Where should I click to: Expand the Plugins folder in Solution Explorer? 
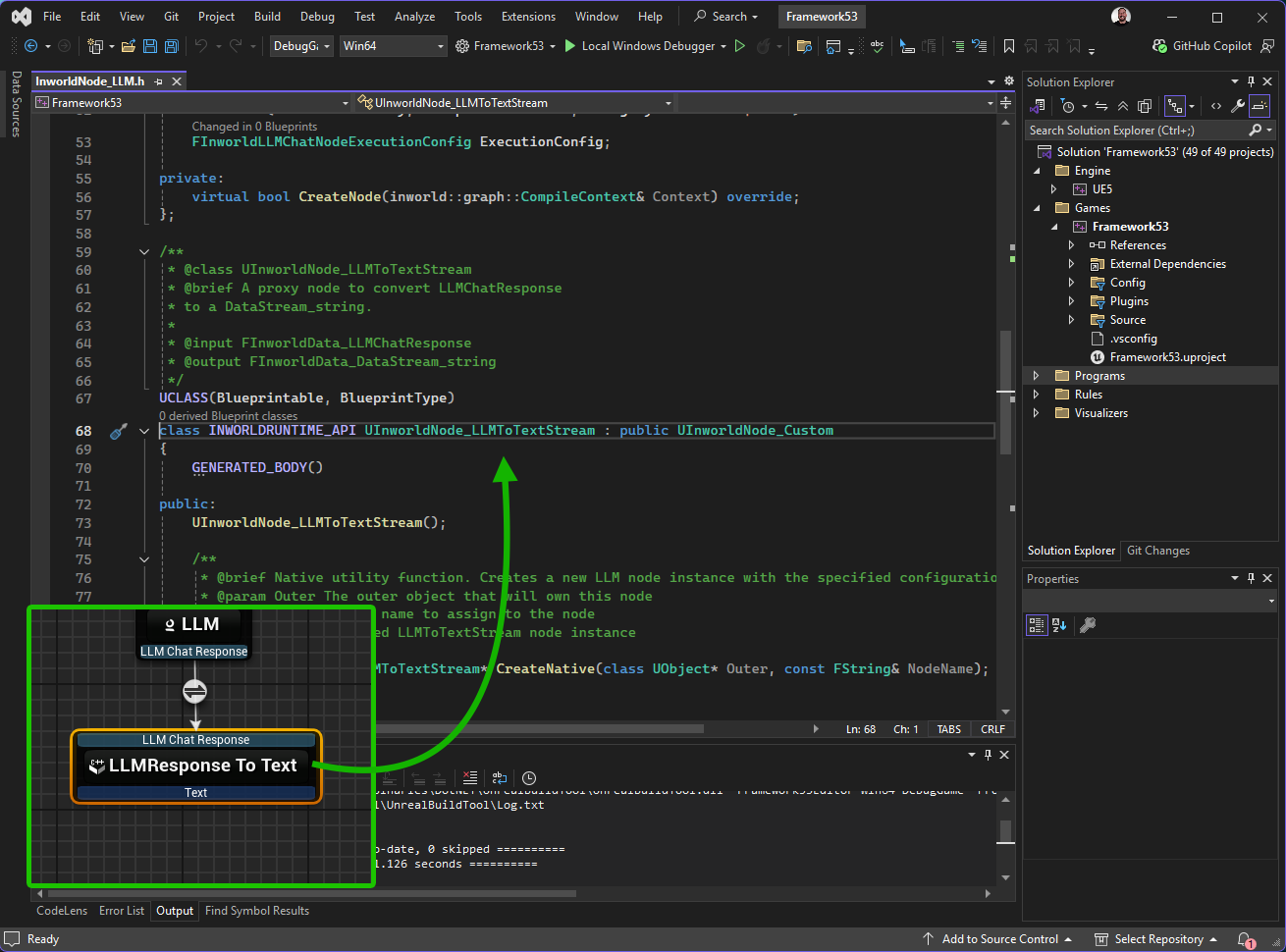click(x=1071, y=301)
